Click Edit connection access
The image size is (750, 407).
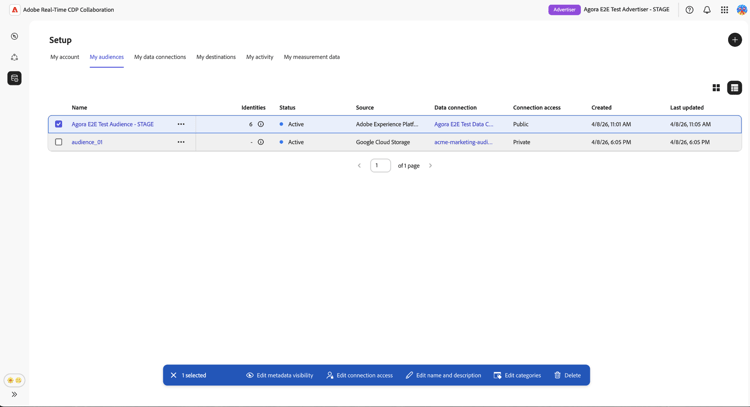click(359, 375)
